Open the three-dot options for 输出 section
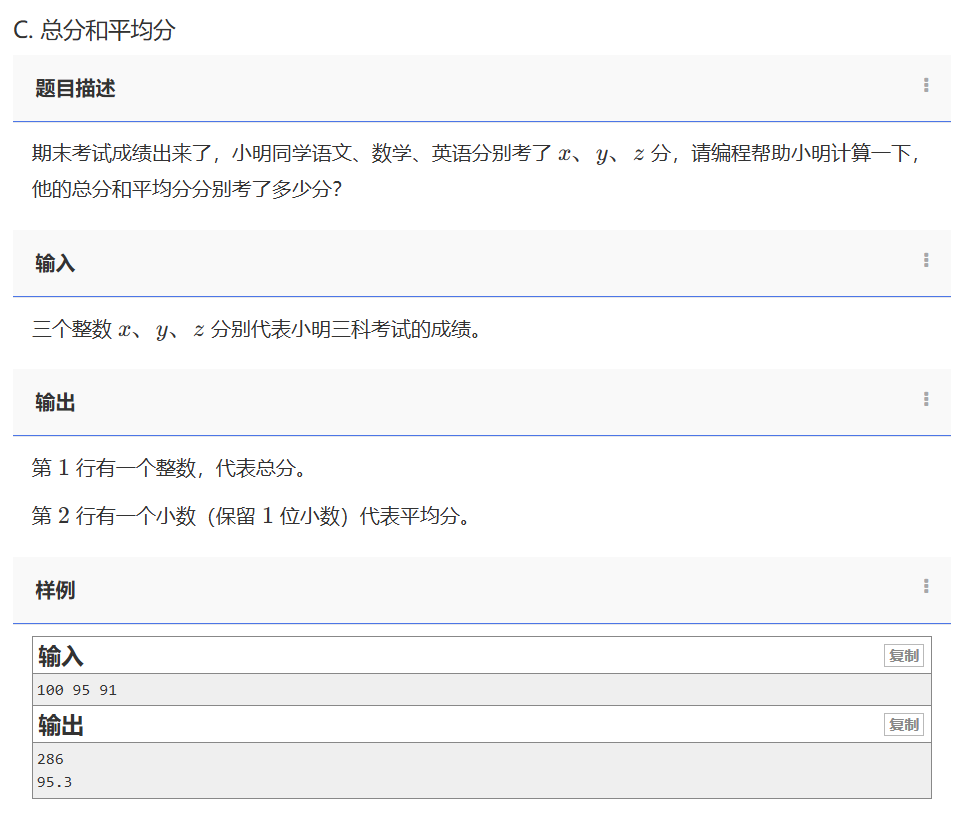The width and height of the screenshot is (960, 815). click(926, 400)
